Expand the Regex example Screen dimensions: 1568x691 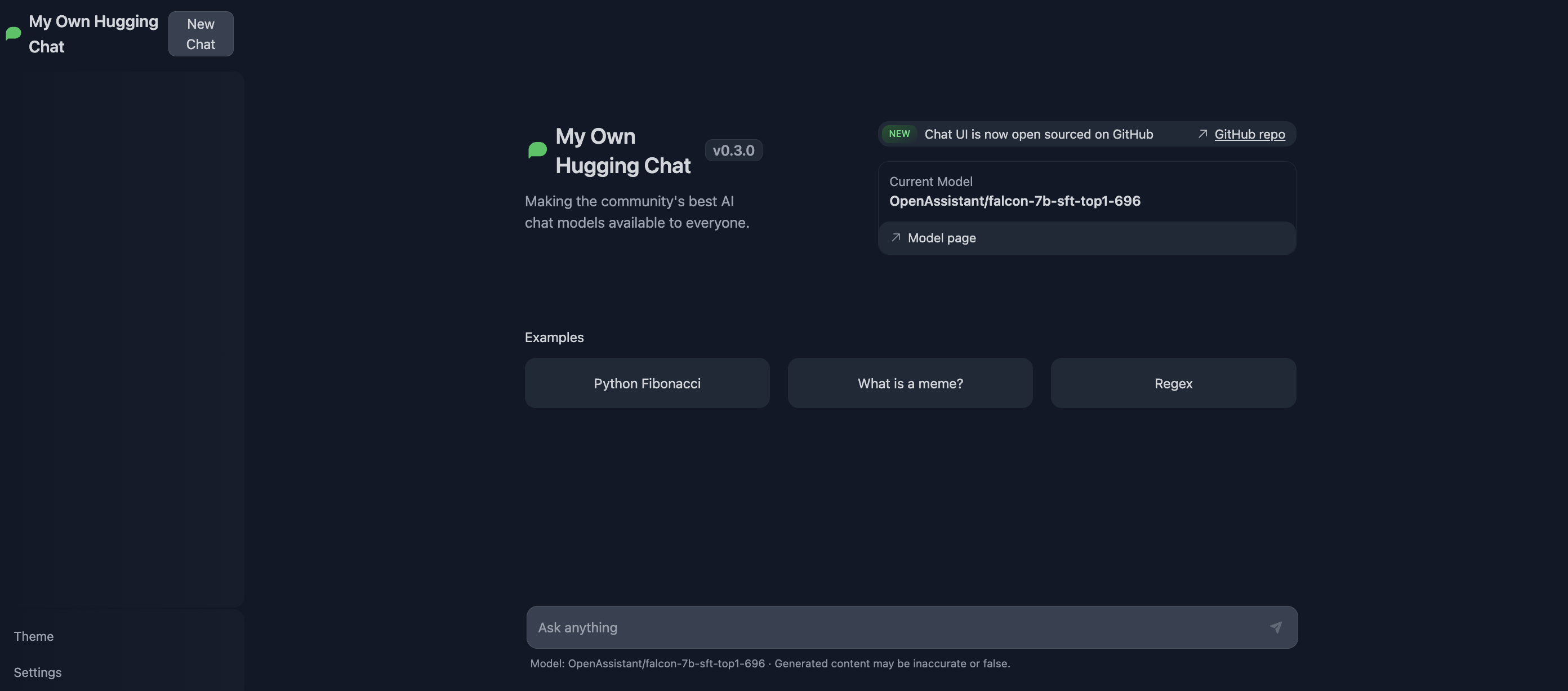click(1173, 383)
